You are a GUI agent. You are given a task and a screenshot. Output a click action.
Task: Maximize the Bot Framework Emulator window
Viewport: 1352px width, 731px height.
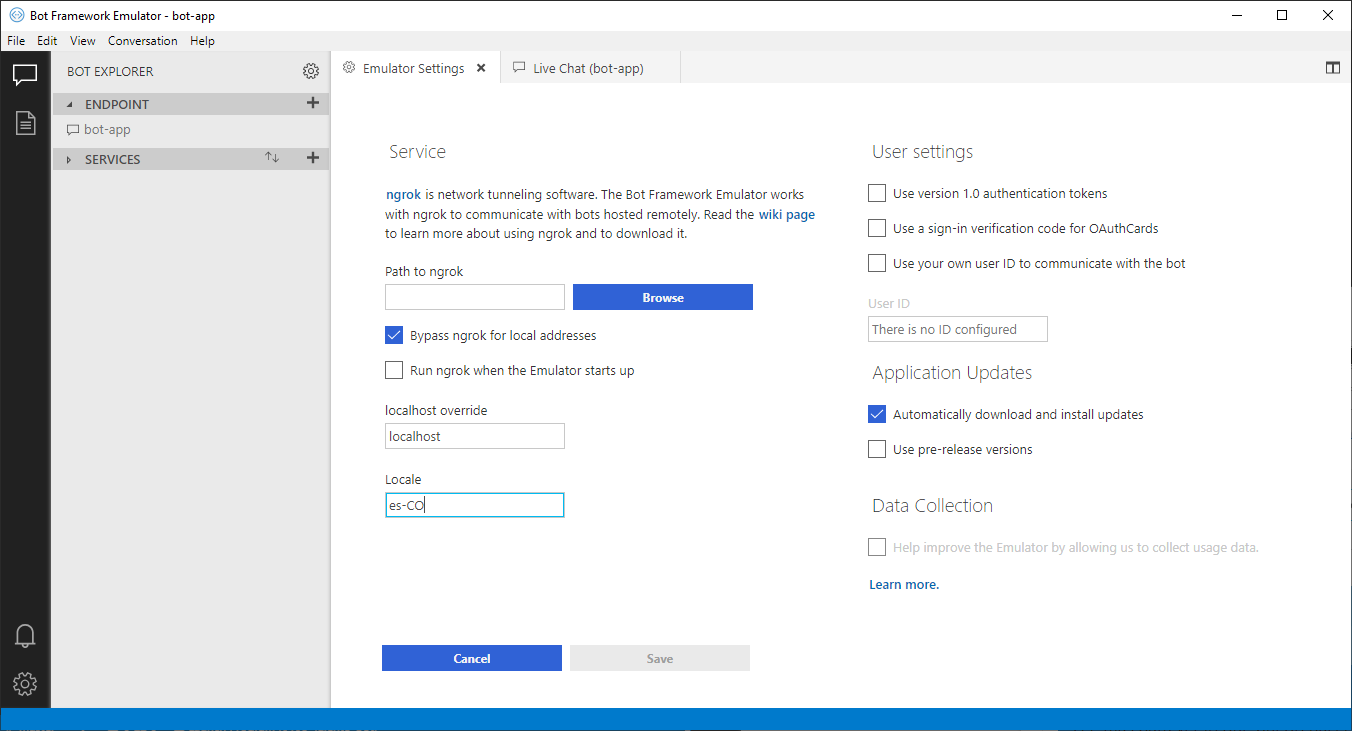click(x=1283, y=15)
